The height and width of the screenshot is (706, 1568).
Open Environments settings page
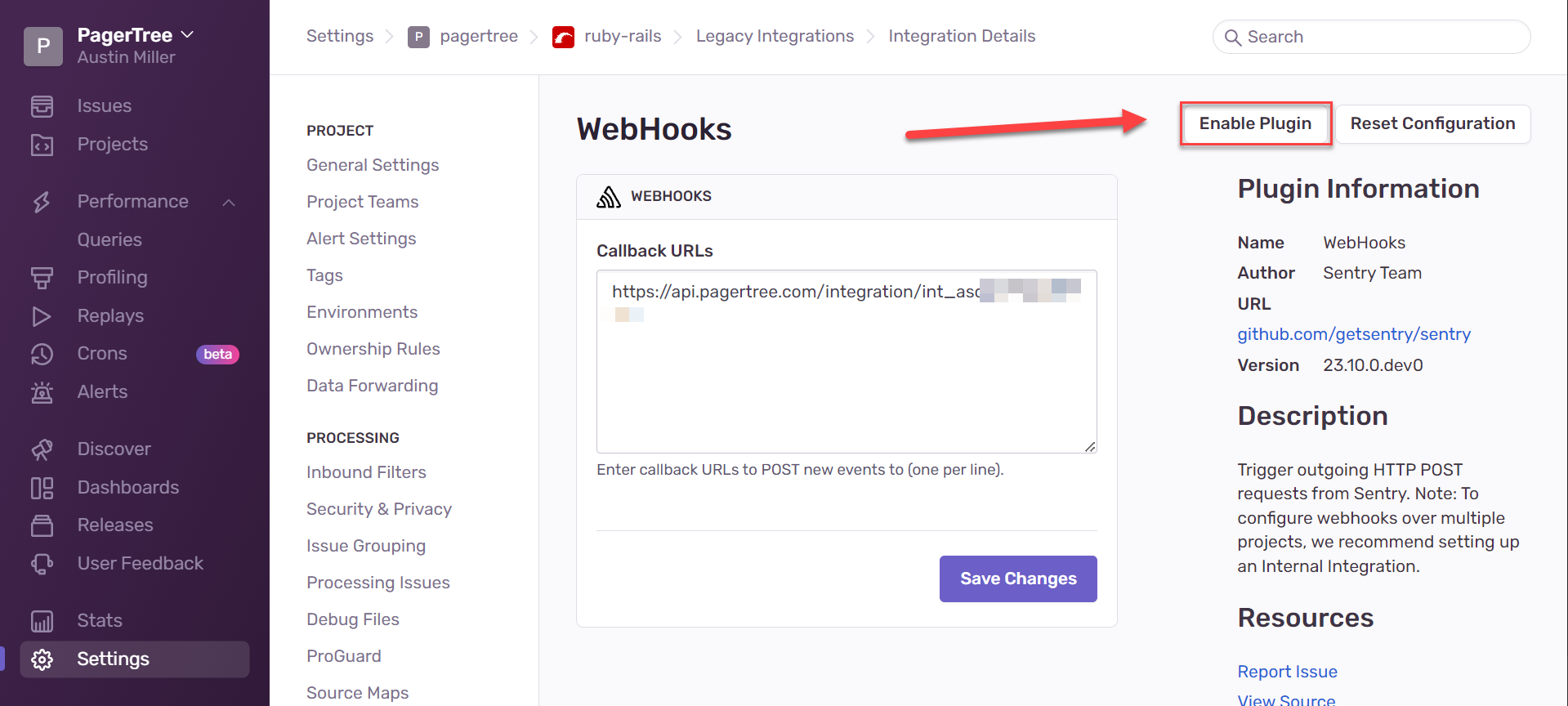[x=362, y=312]
